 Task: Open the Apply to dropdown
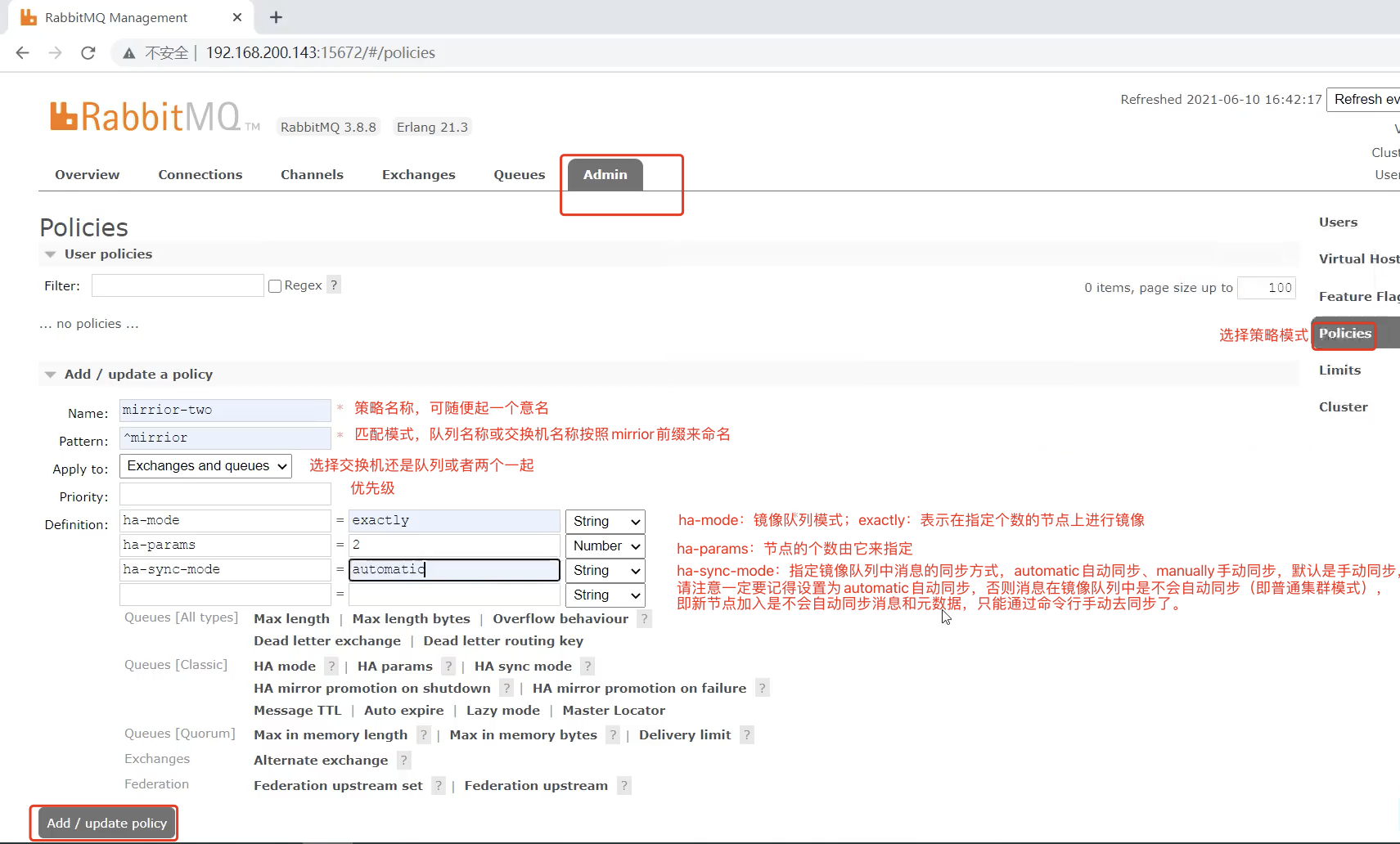point(205,466)
